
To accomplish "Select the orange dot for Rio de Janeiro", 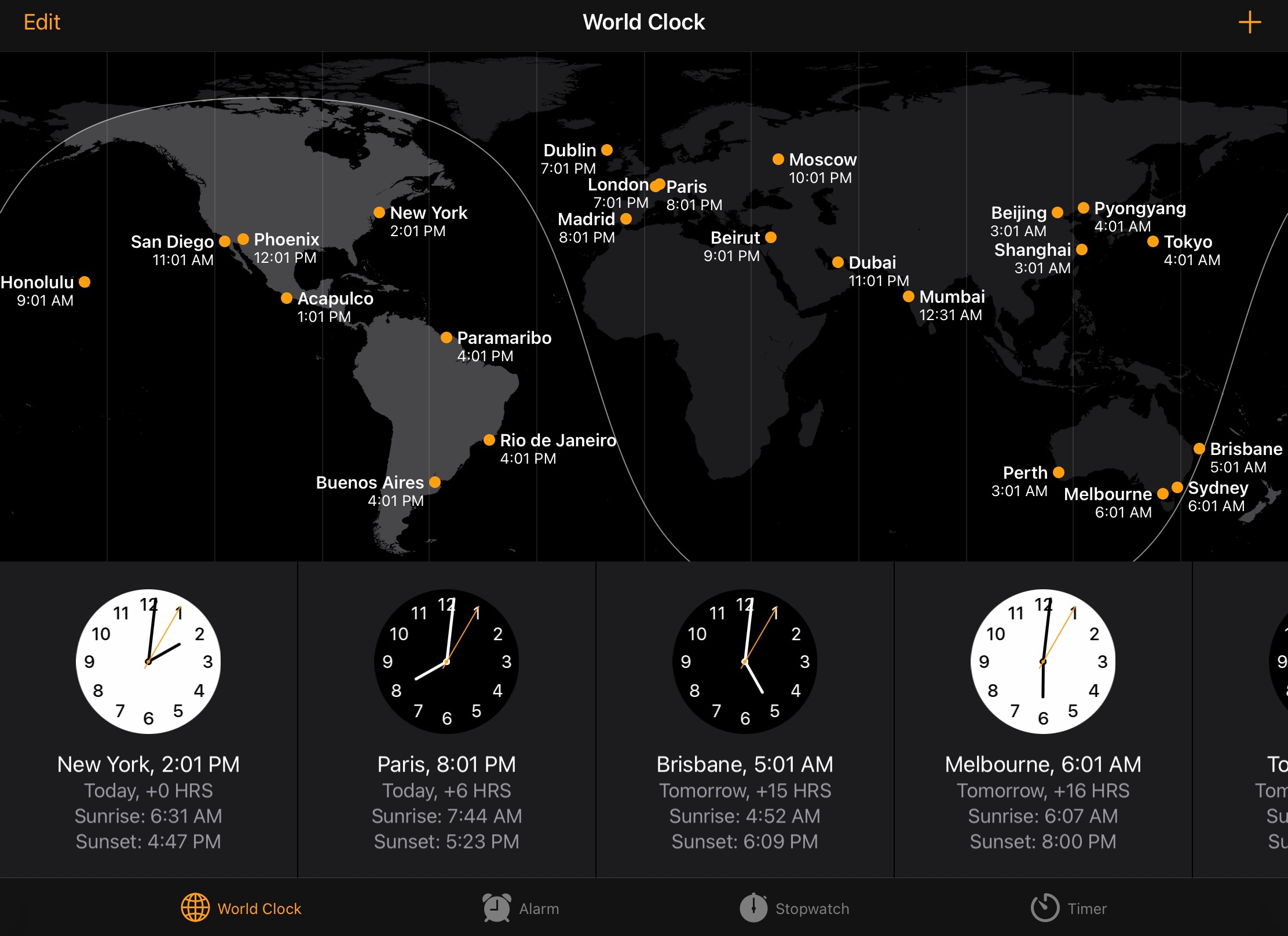I will pos(489,440).
